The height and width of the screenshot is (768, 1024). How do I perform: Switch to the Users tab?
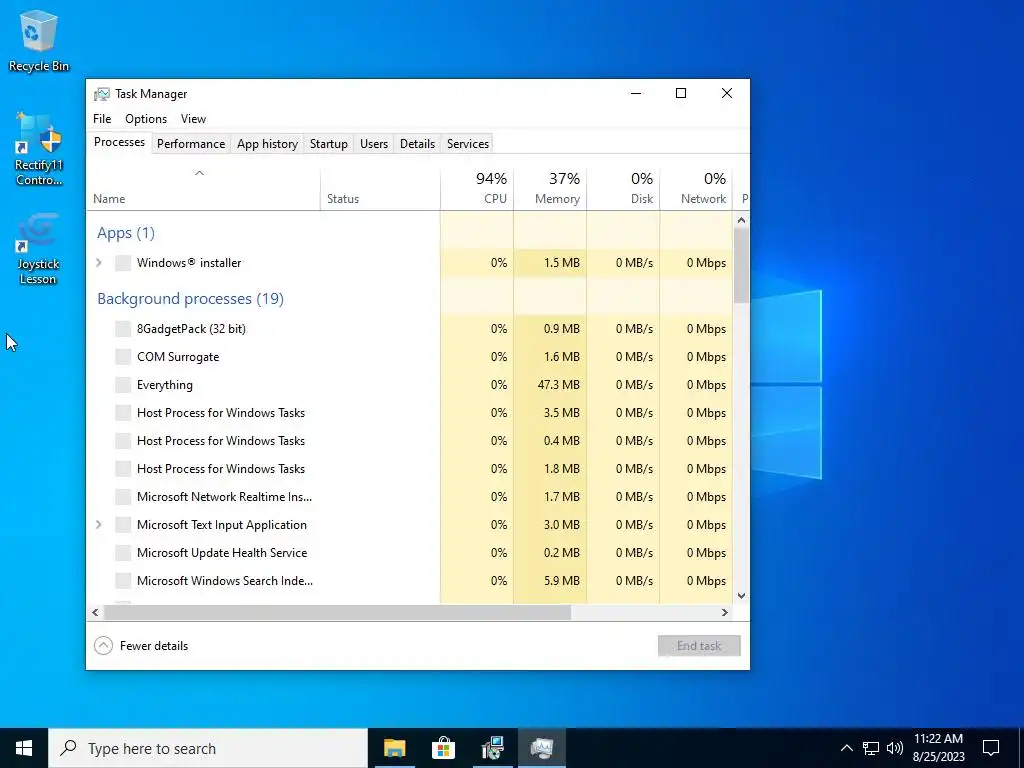pos(374,144)
